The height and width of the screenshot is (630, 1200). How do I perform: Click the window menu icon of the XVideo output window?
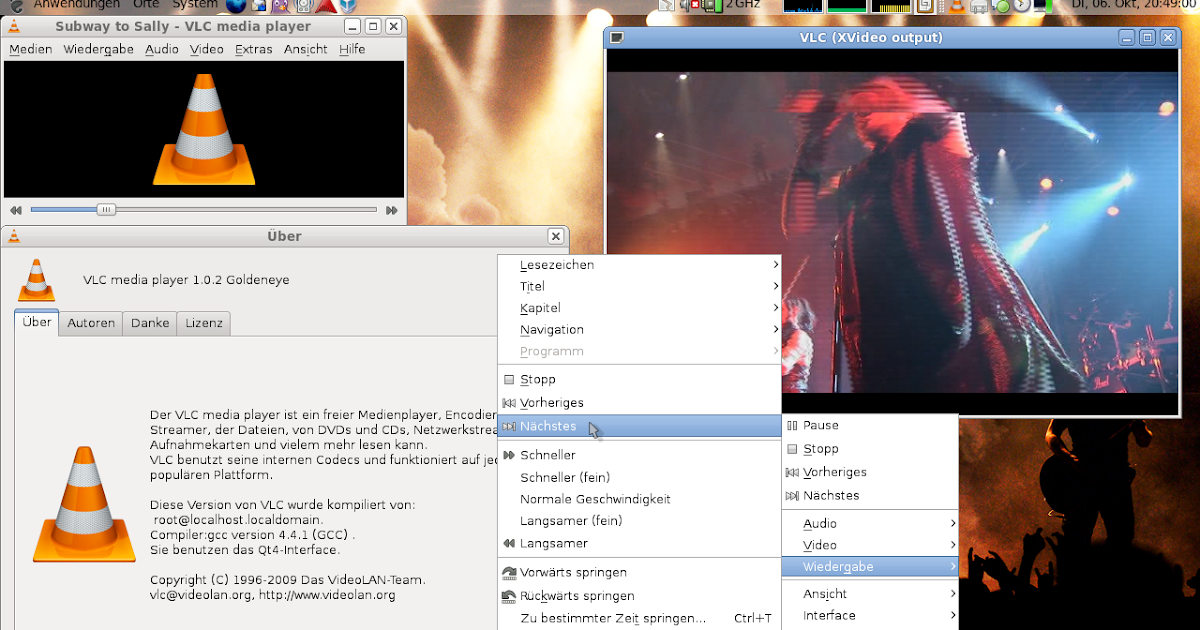coord(617,38)
